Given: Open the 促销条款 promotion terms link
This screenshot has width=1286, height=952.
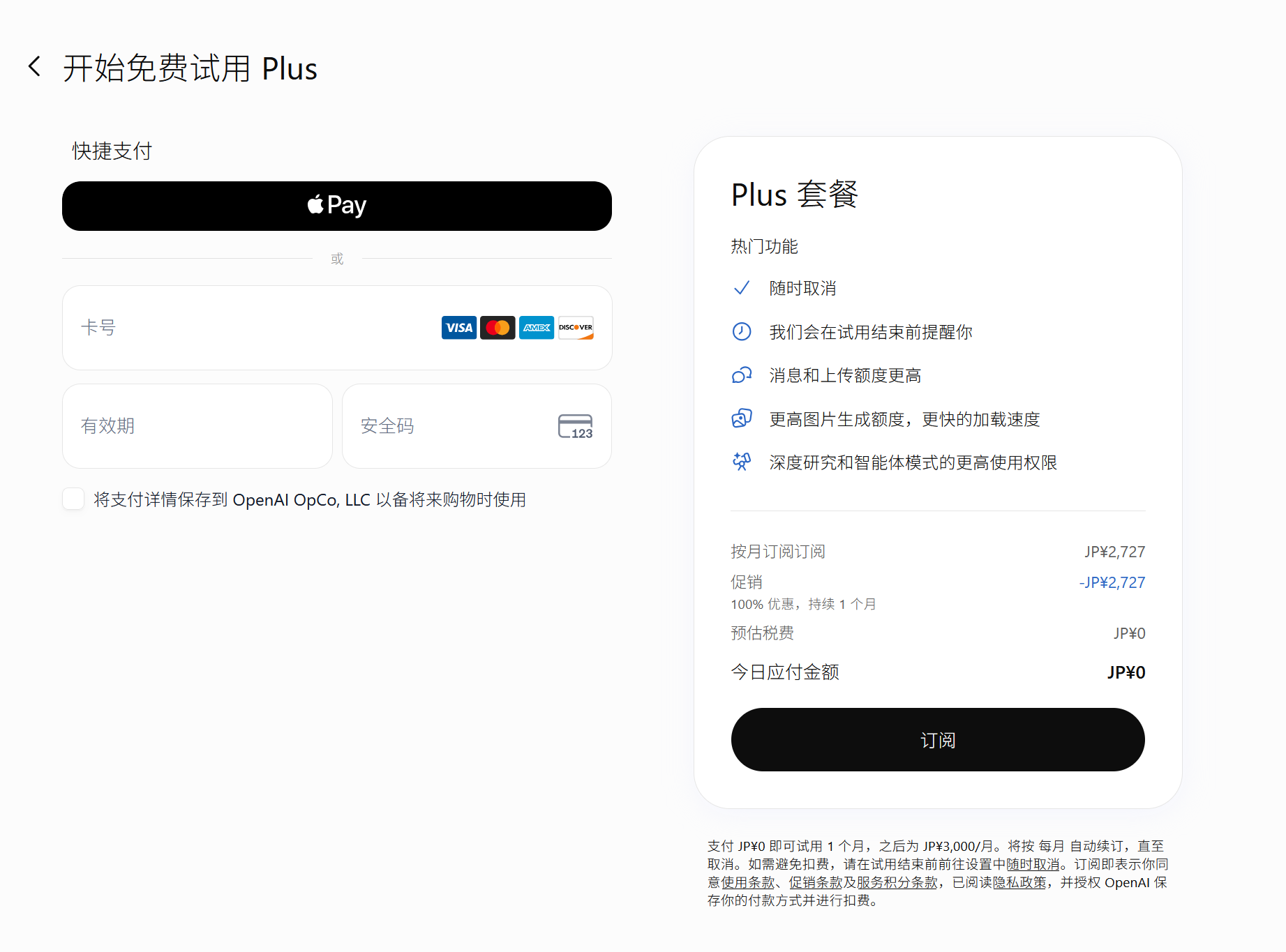Looking at the screenshot, I should [816, 882].
